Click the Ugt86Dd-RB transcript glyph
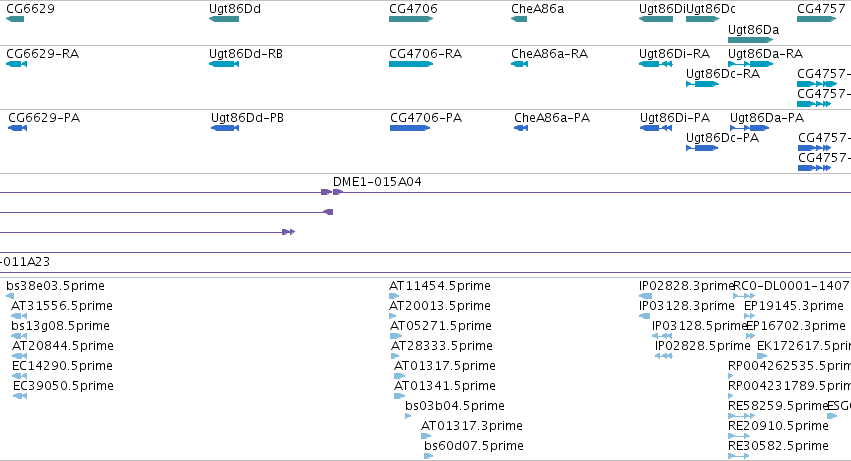The image size is (851, 461). [x=224, y=64]
